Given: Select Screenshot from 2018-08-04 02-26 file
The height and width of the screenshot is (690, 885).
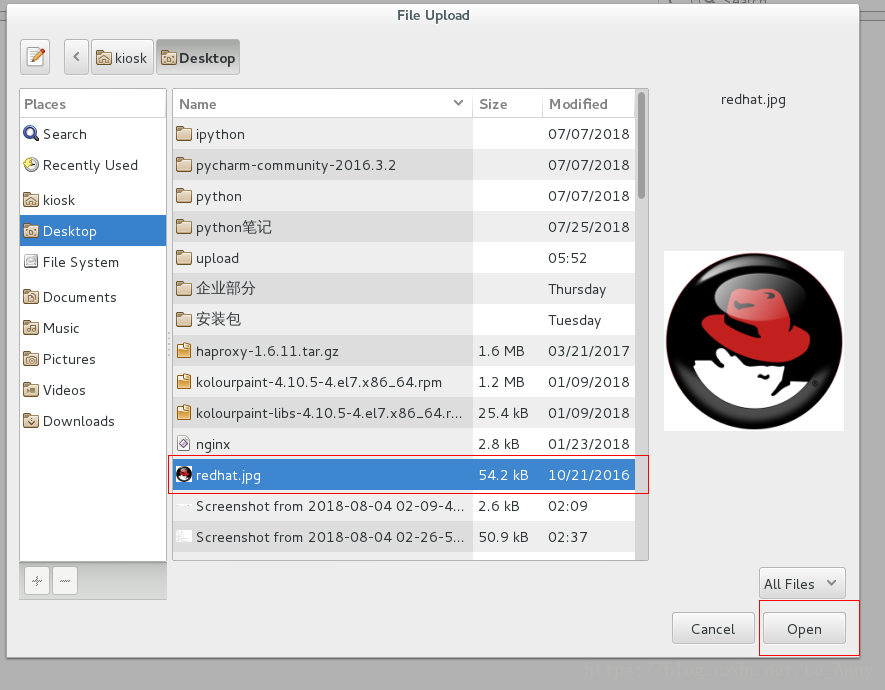Looking at the screenshot, I should [404, 537].
